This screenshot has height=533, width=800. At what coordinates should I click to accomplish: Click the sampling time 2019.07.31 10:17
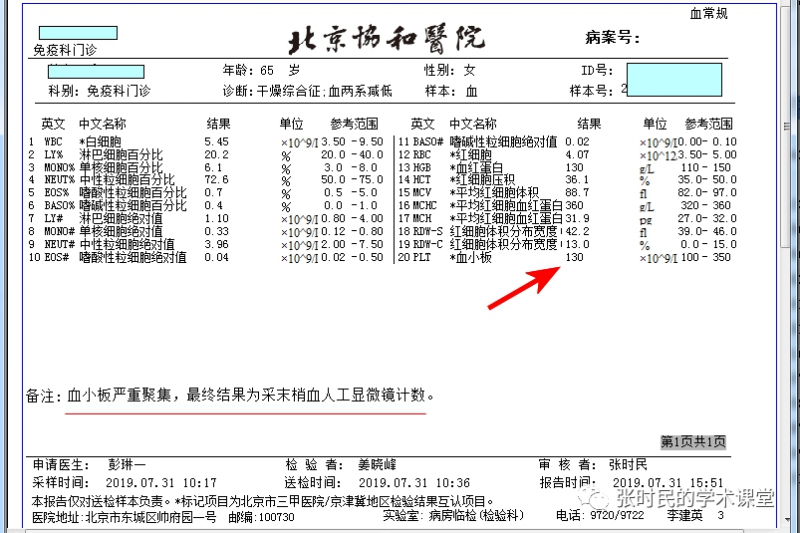161,483
